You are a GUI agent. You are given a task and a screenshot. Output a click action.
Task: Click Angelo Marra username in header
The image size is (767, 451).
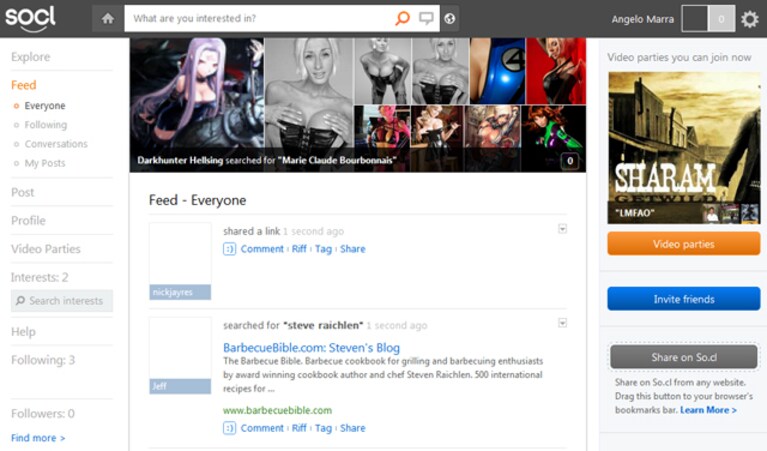pos(642,19)
